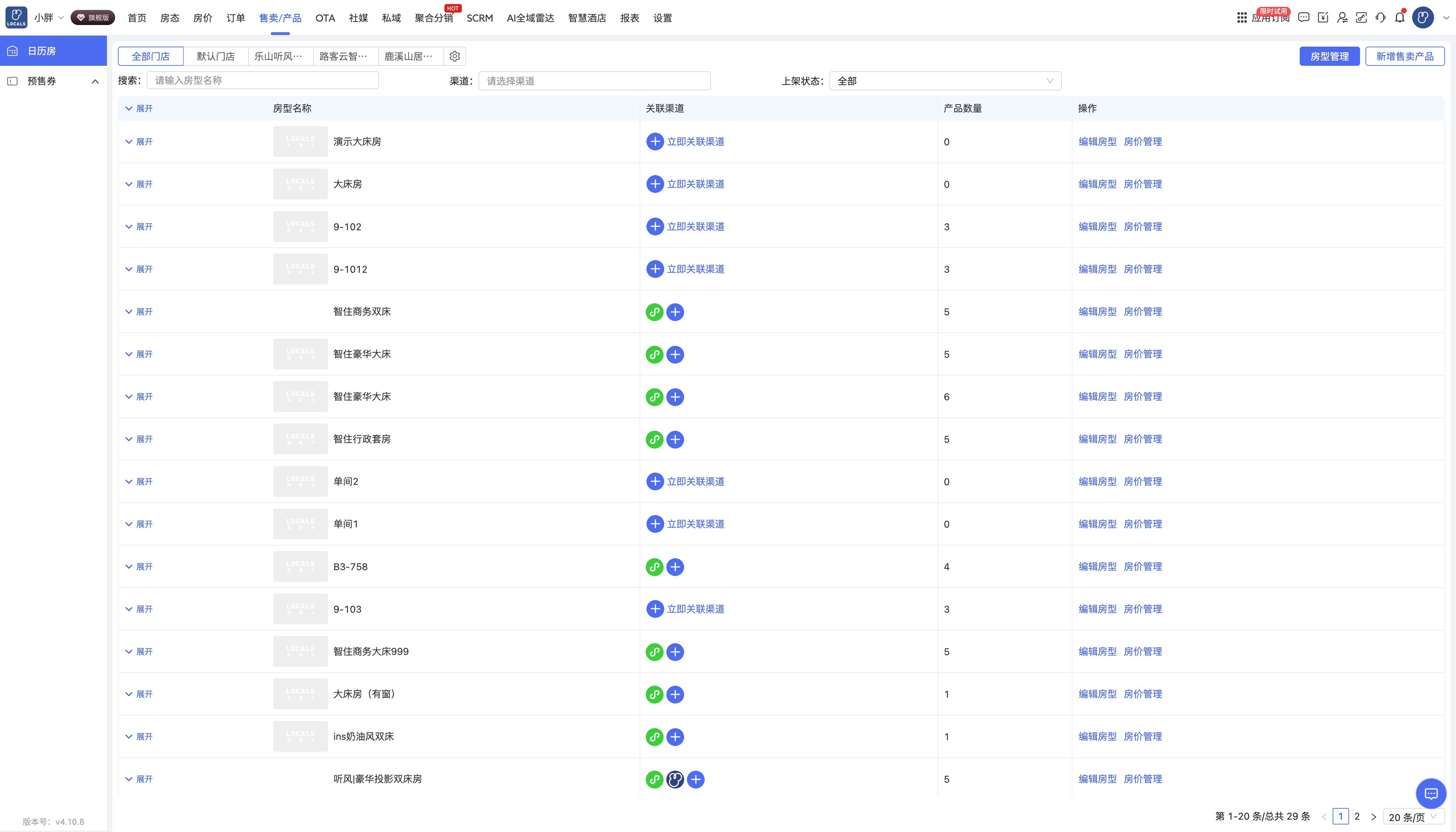Click the green link icon for 智住行政套房
Screen dimensions: 1456x832
coord(654,439)
